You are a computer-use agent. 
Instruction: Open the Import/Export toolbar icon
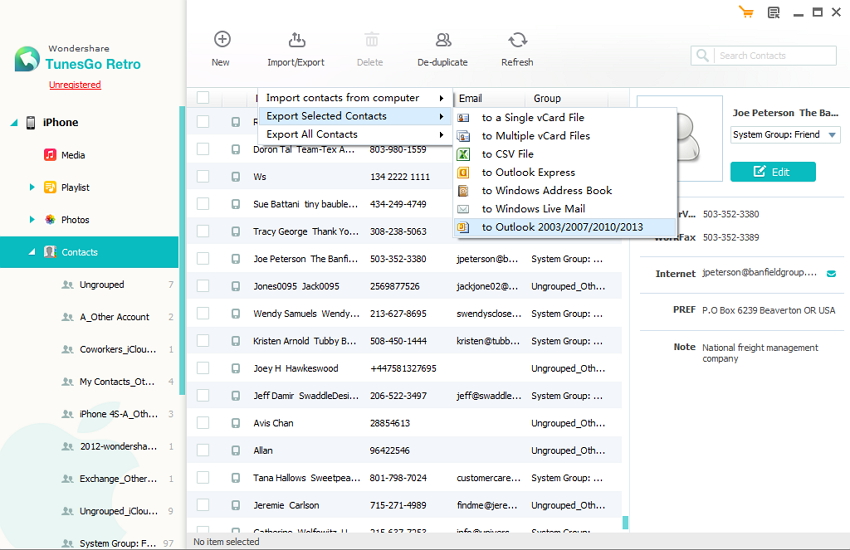pos(296,40)
